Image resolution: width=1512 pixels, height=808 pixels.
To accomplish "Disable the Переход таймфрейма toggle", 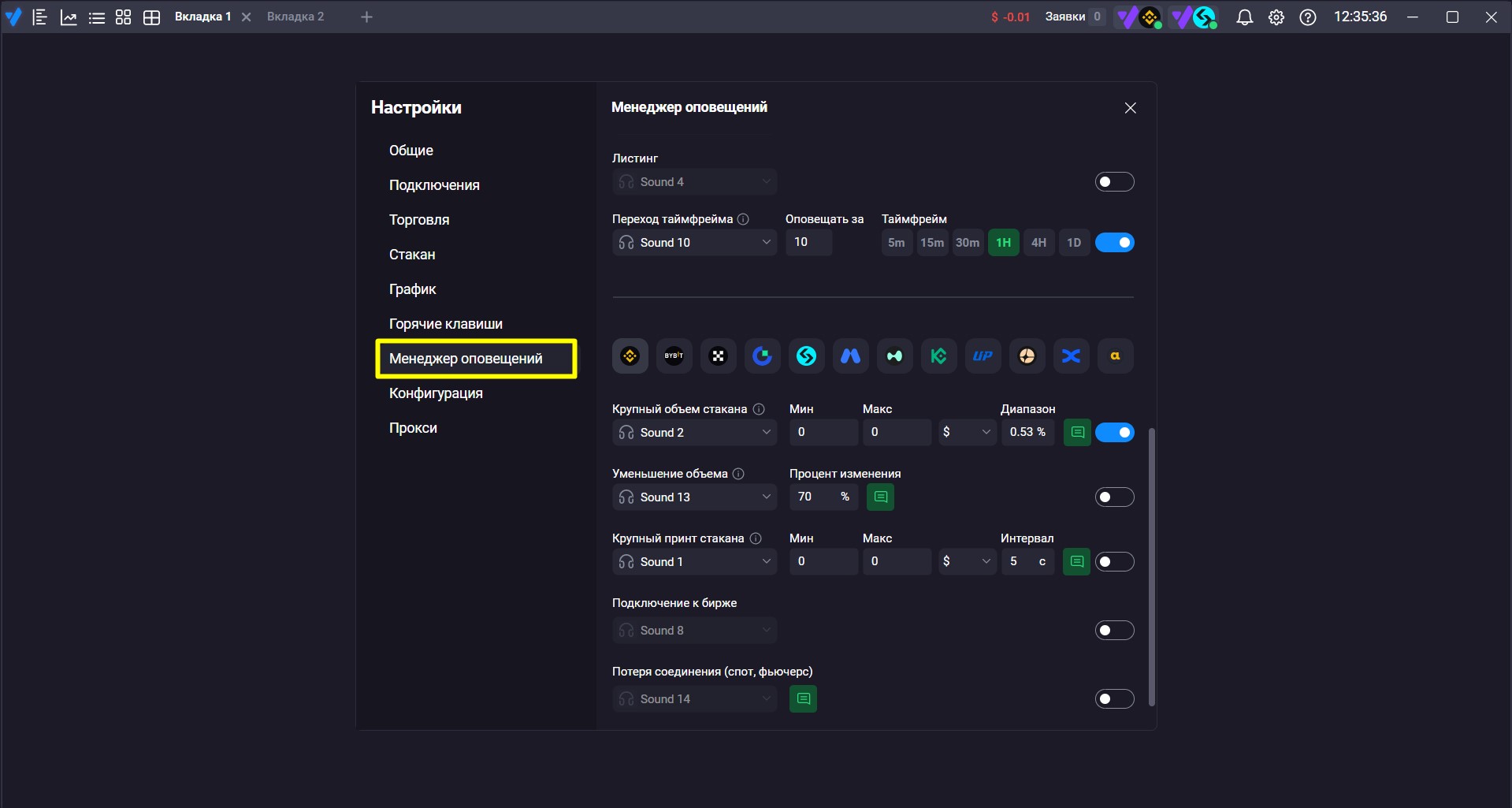I will [1115, 243].
